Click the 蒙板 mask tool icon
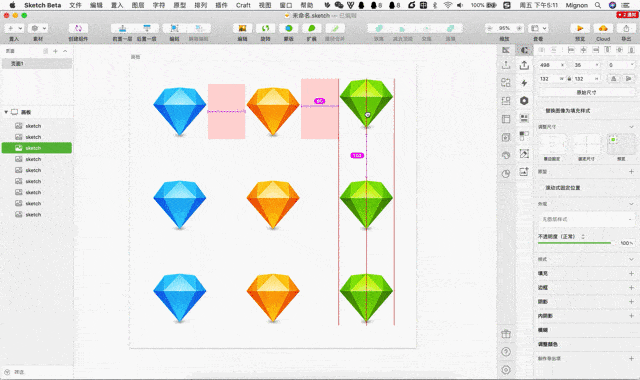Image resolution: width=640 pixels, height=380 pixels. (x=289, y=28)
